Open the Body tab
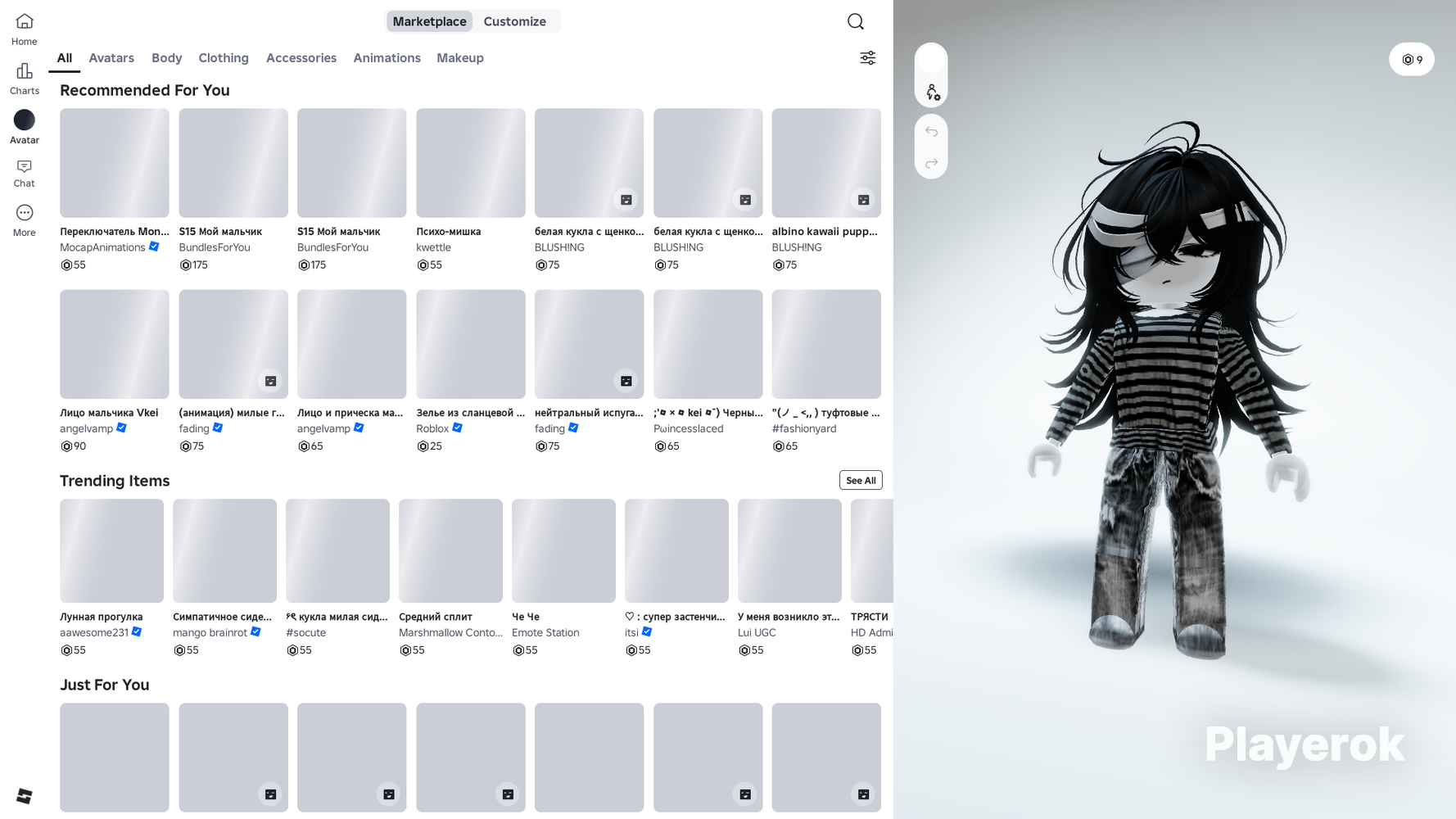The image size is (1456, 819). pos(167,58)
